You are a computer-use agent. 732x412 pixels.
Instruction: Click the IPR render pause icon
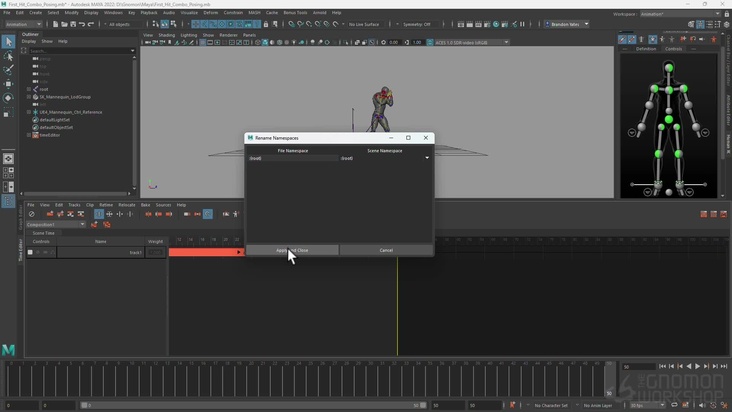(x=522, y=24)
